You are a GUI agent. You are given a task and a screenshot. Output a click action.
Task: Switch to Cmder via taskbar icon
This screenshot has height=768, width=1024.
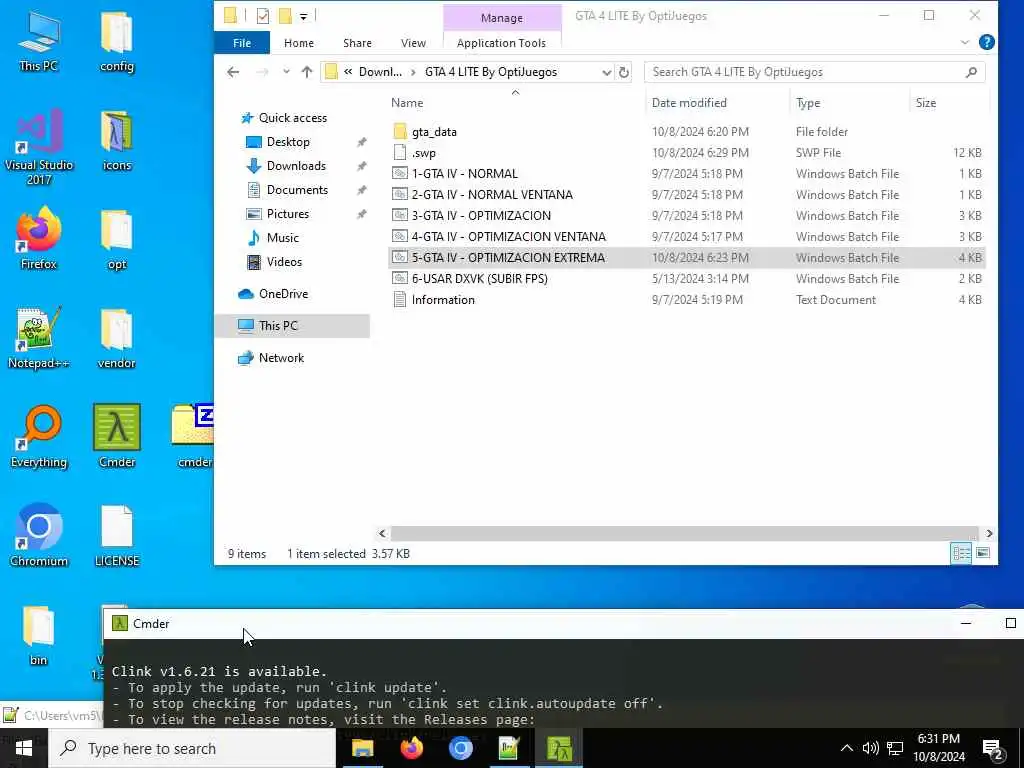pyautogui.click(x=559, y=748)
